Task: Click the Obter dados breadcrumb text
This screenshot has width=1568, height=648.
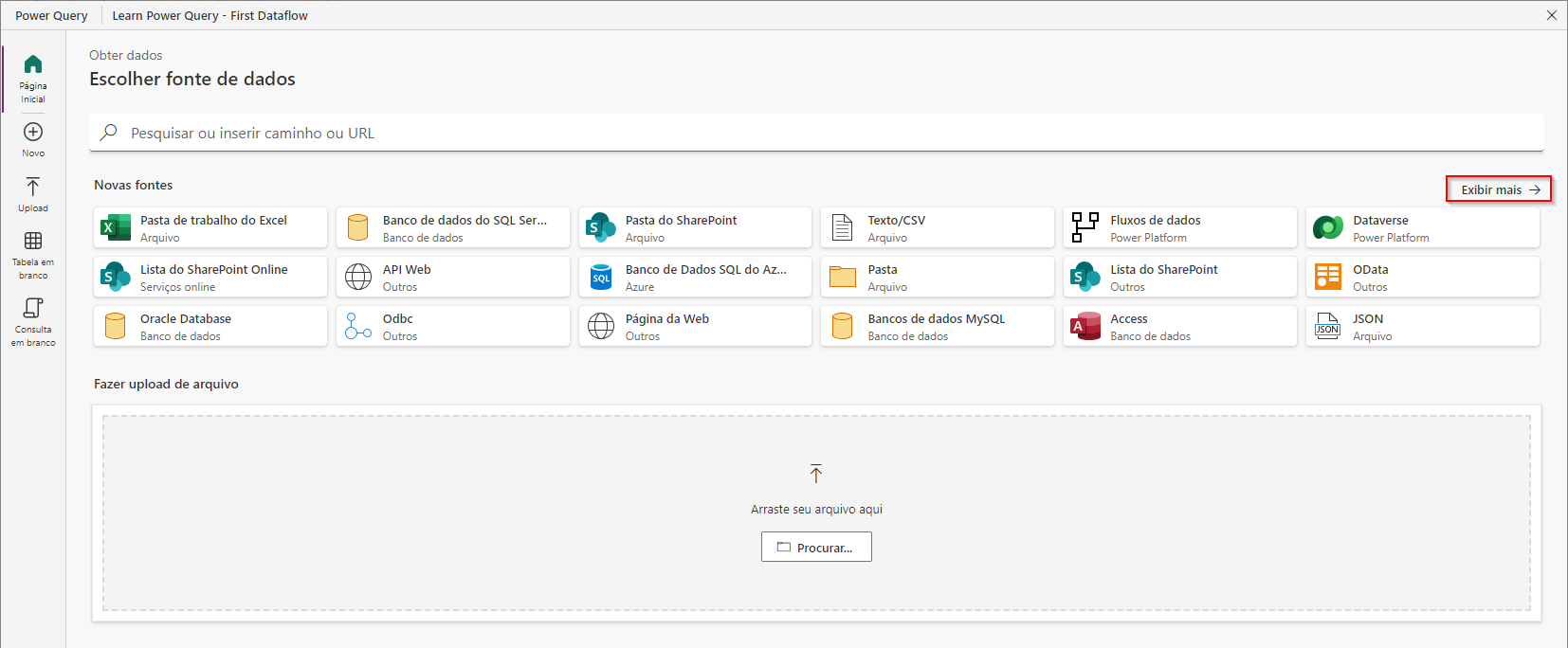Action: click(x=126, y=55)
